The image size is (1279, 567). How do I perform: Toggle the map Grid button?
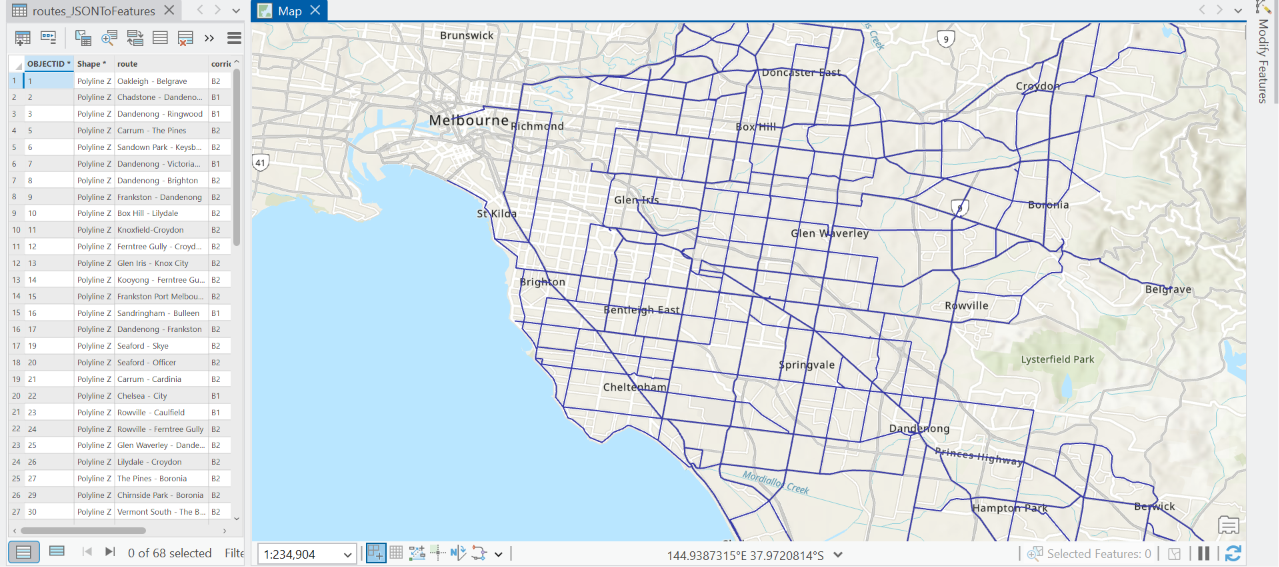[396, 553]
